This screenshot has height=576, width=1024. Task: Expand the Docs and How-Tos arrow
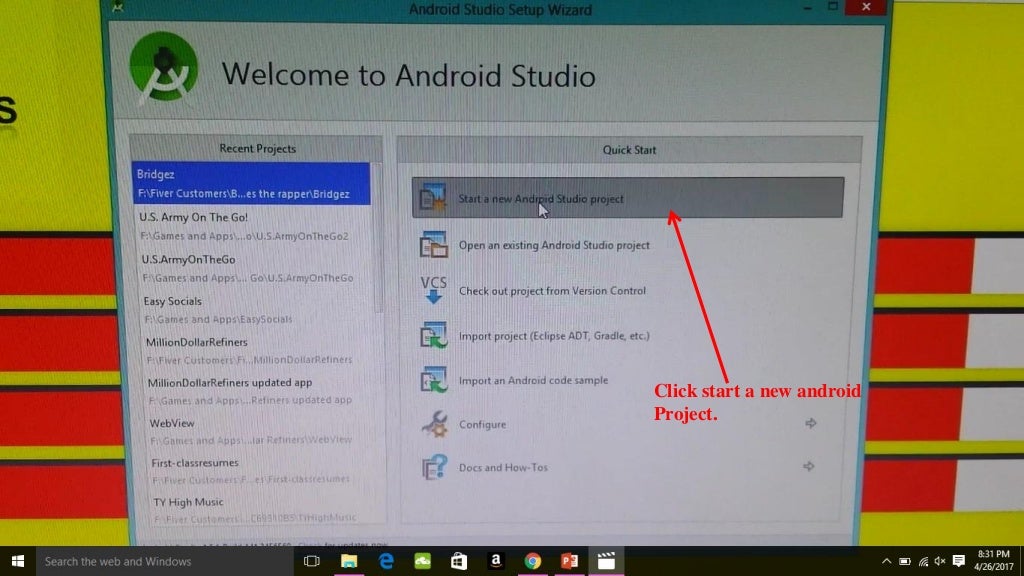coord(808,466)
